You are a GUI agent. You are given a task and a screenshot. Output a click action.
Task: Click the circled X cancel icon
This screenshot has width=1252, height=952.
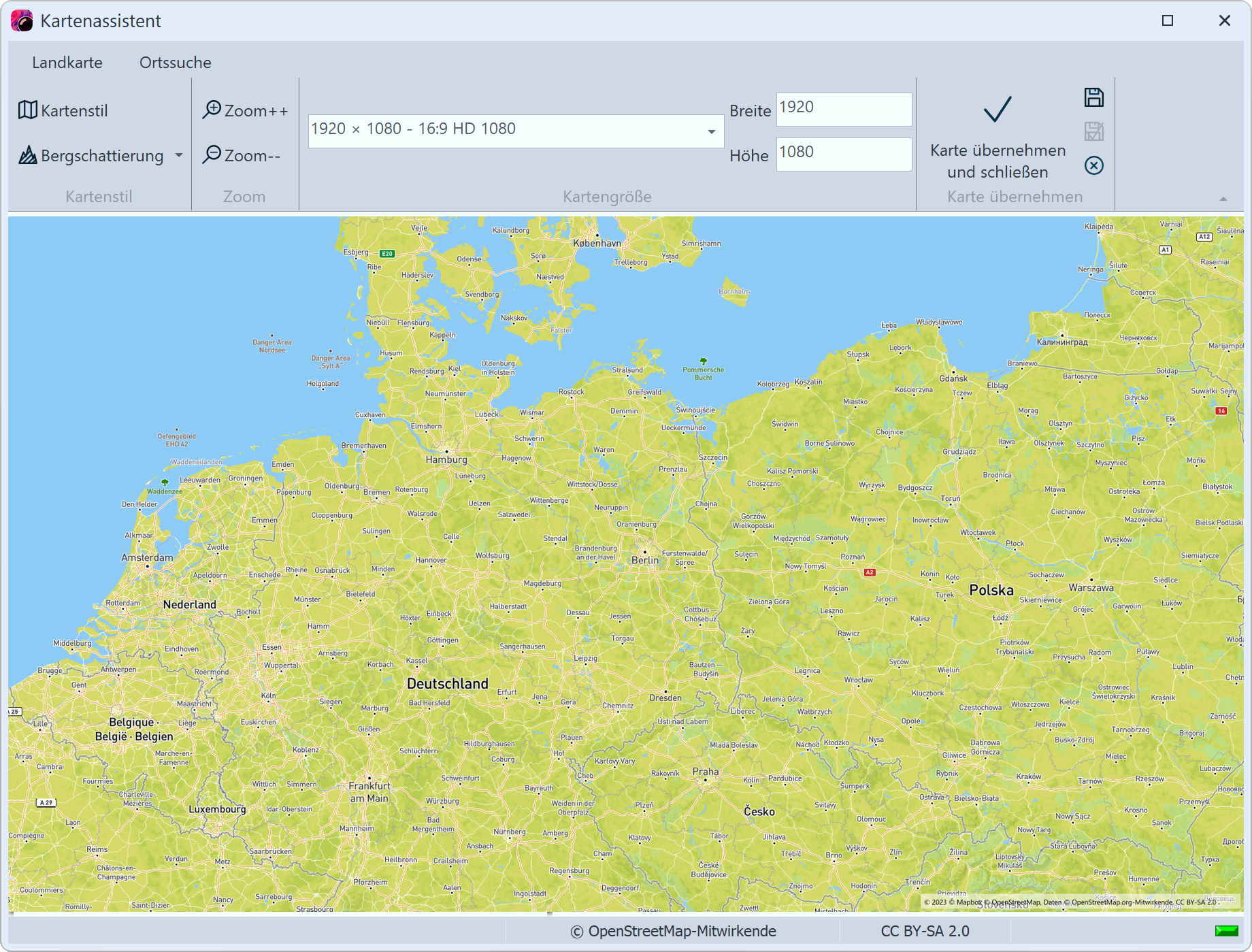point(1094,165)
